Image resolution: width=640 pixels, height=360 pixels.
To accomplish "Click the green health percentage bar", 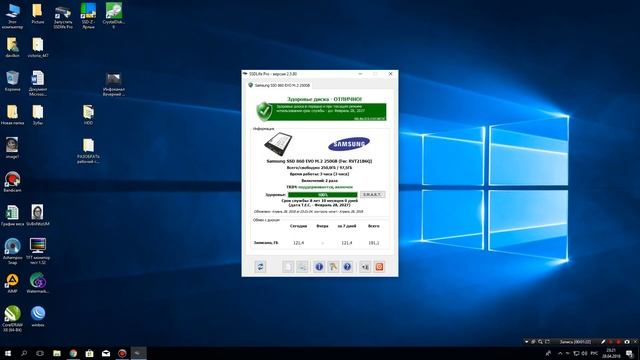I will point(322,195).
